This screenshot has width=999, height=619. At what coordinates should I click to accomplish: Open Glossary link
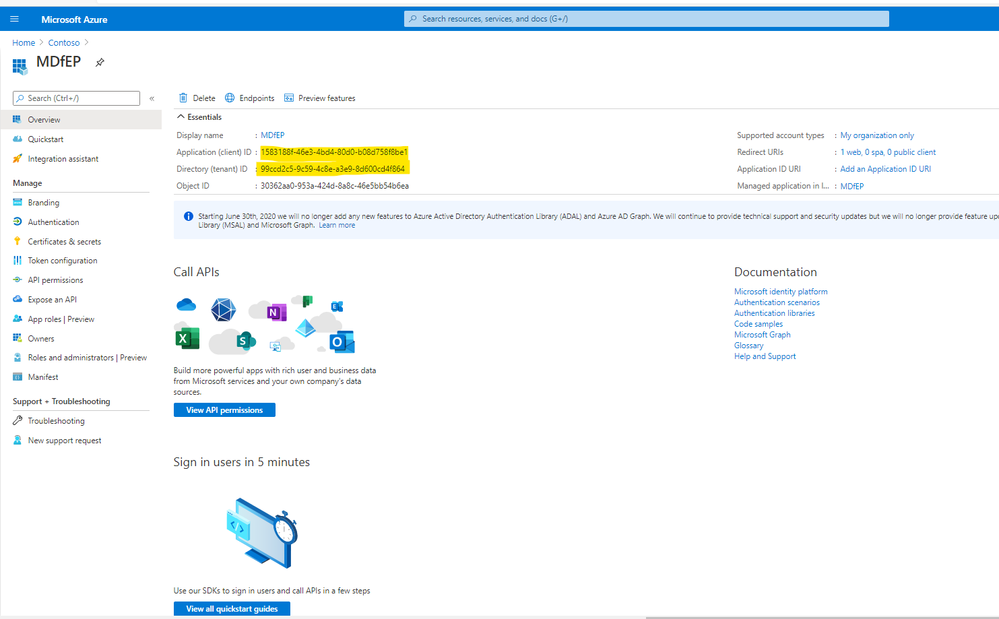coord(749,346)
